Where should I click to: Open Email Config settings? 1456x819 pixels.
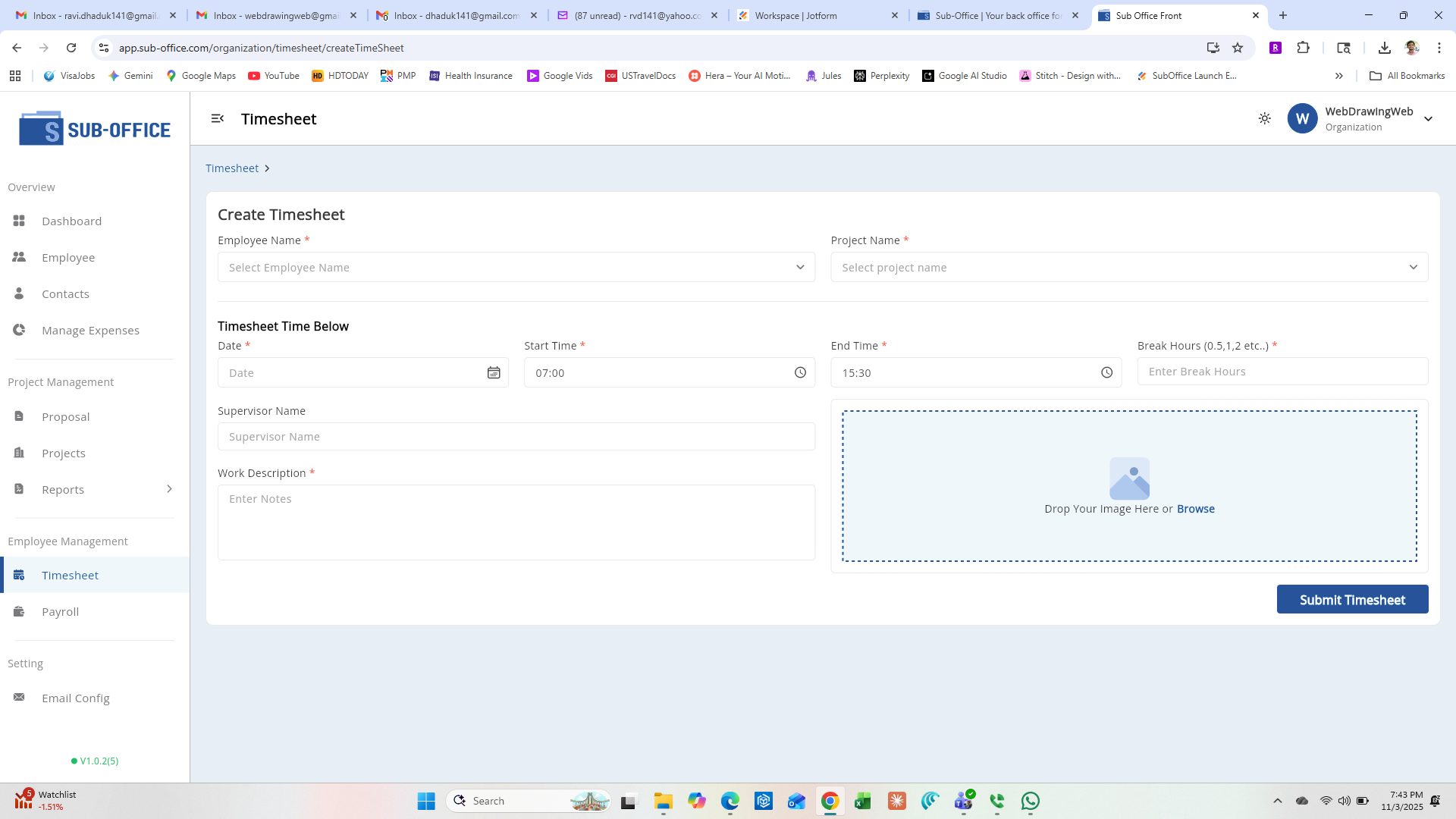(x=75, y=698)
